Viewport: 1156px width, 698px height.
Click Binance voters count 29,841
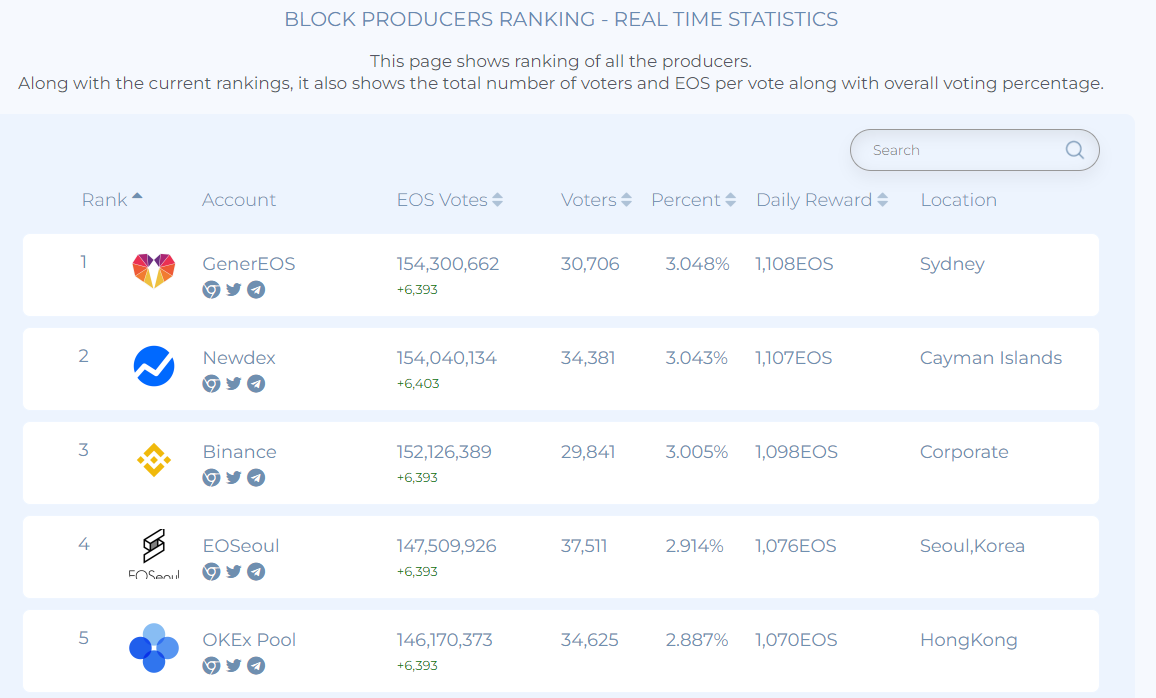point(588,452)
